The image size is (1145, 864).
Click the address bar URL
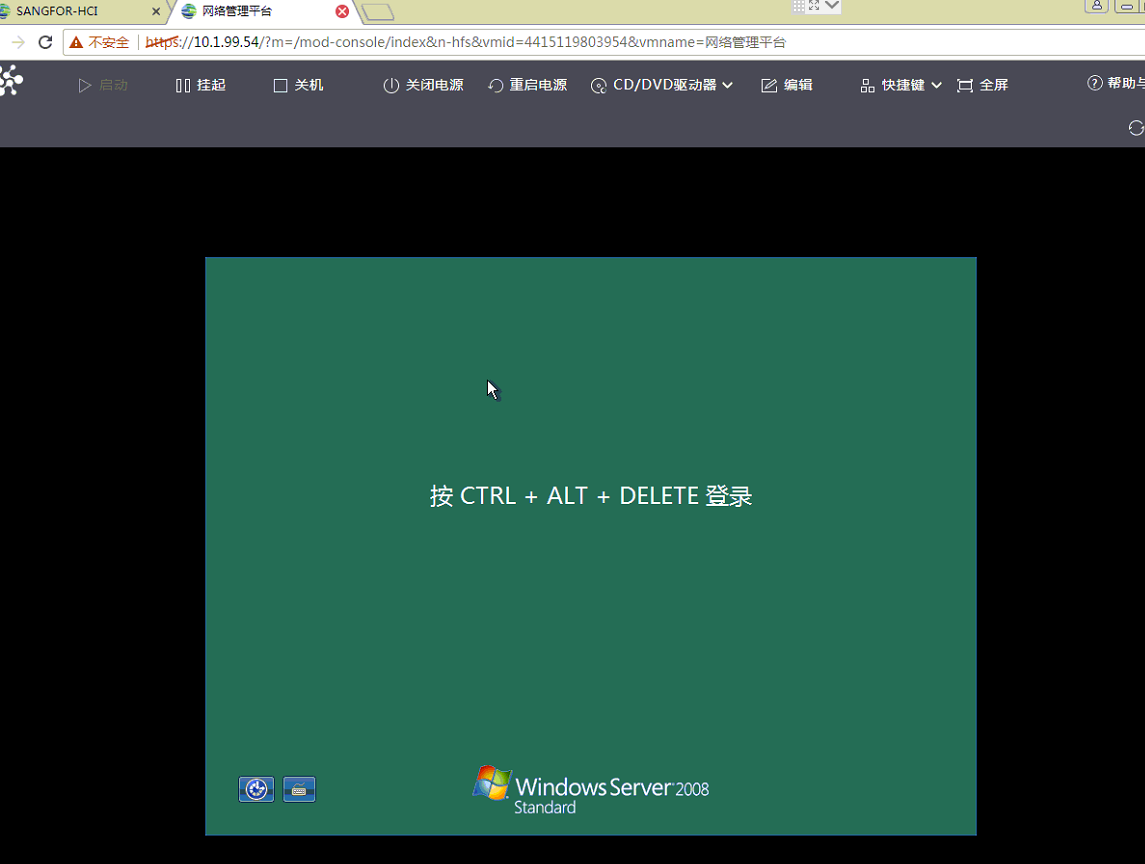tap(465, 42)
